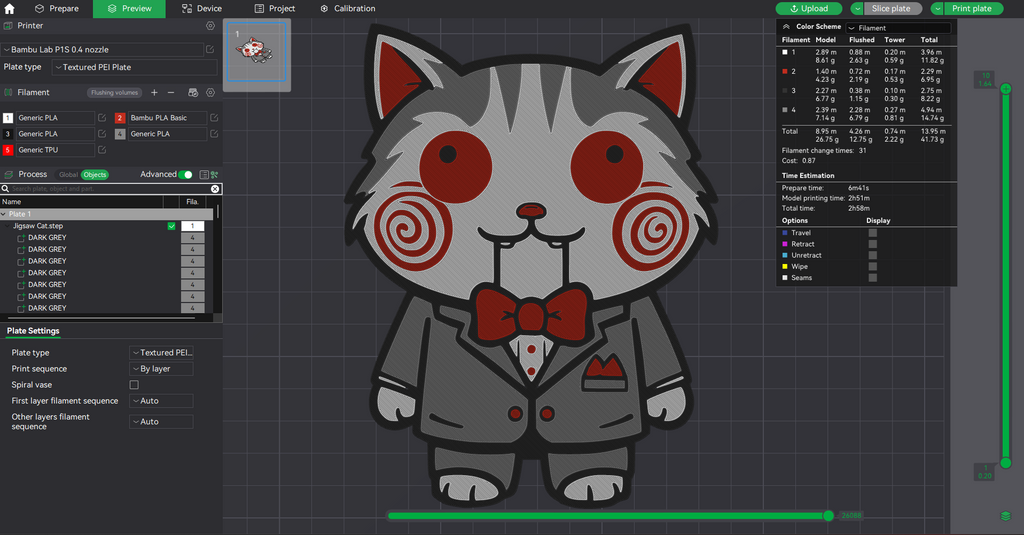Screen dimensions: 1024x535
Task: Switch to the Project tab
Action: [x=275, y=8]
